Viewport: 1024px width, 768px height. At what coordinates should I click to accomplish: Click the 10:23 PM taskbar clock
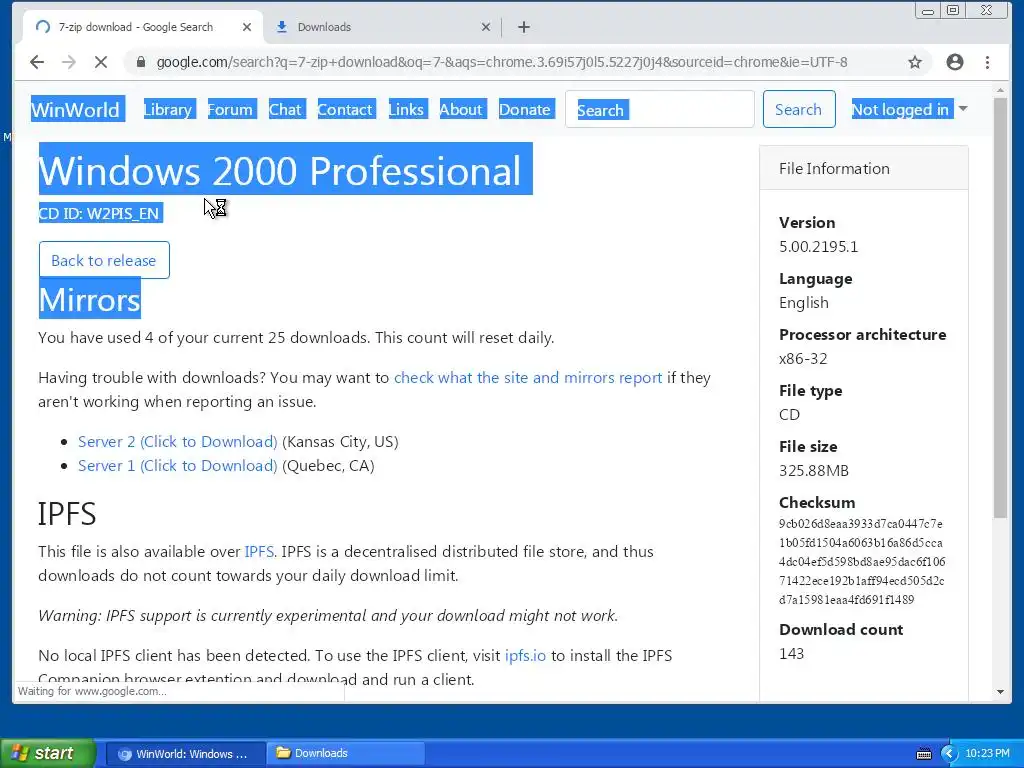pyautogui.click(x=987, y=753)
